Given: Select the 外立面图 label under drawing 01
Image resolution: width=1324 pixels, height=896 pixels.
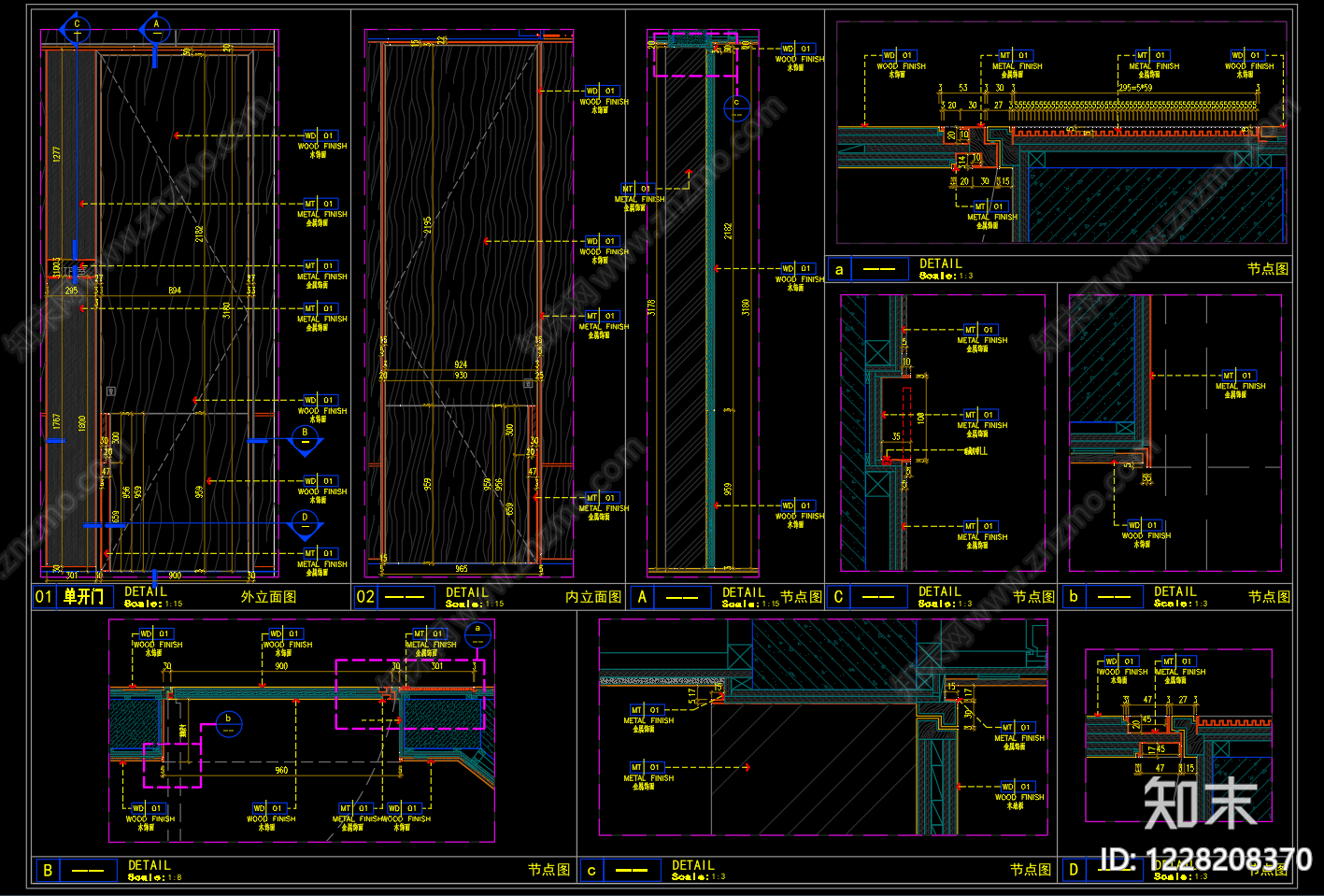Looking at the screenshot, I should (x=268, y=597).
